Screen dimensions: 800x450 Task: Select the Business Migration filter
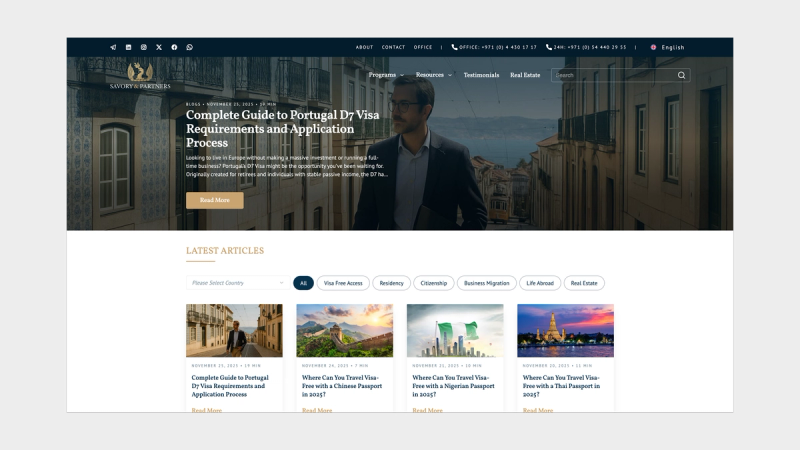tap(487, 283)
